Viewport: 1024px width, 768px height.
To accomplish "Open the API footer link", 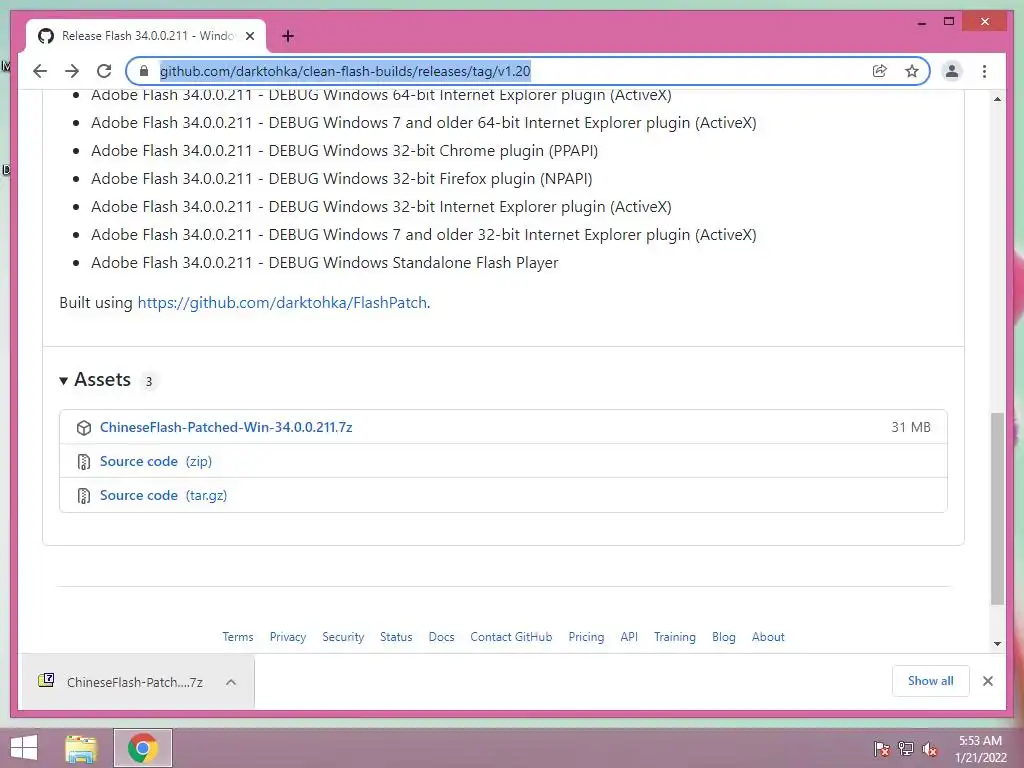I will (629, 637).
